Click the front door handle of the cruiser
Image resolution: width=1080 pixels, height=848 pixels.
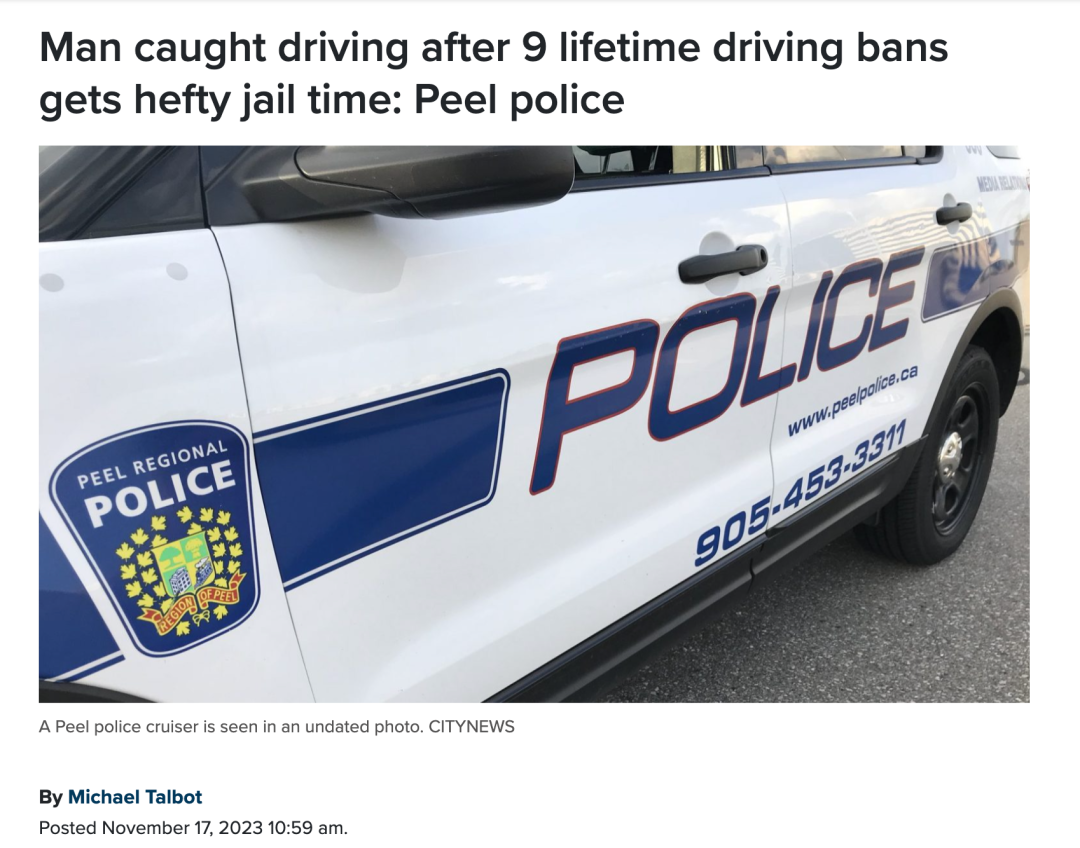tap(723, 263)
